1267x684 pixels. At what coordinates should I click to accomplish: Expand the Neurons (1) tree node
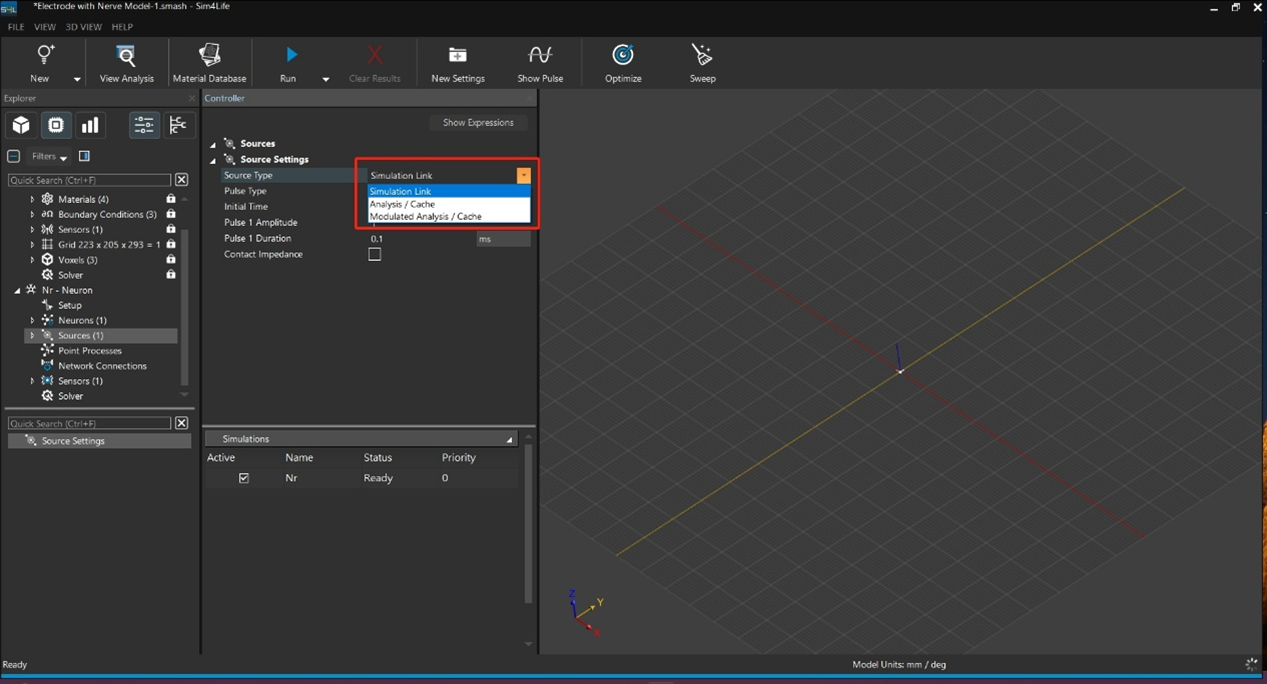(x=32, y=320)
